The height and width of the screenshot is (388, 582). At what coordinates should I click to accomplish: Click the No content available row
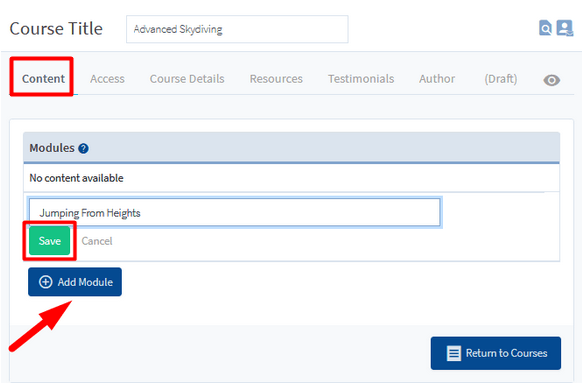pos(291,178)
